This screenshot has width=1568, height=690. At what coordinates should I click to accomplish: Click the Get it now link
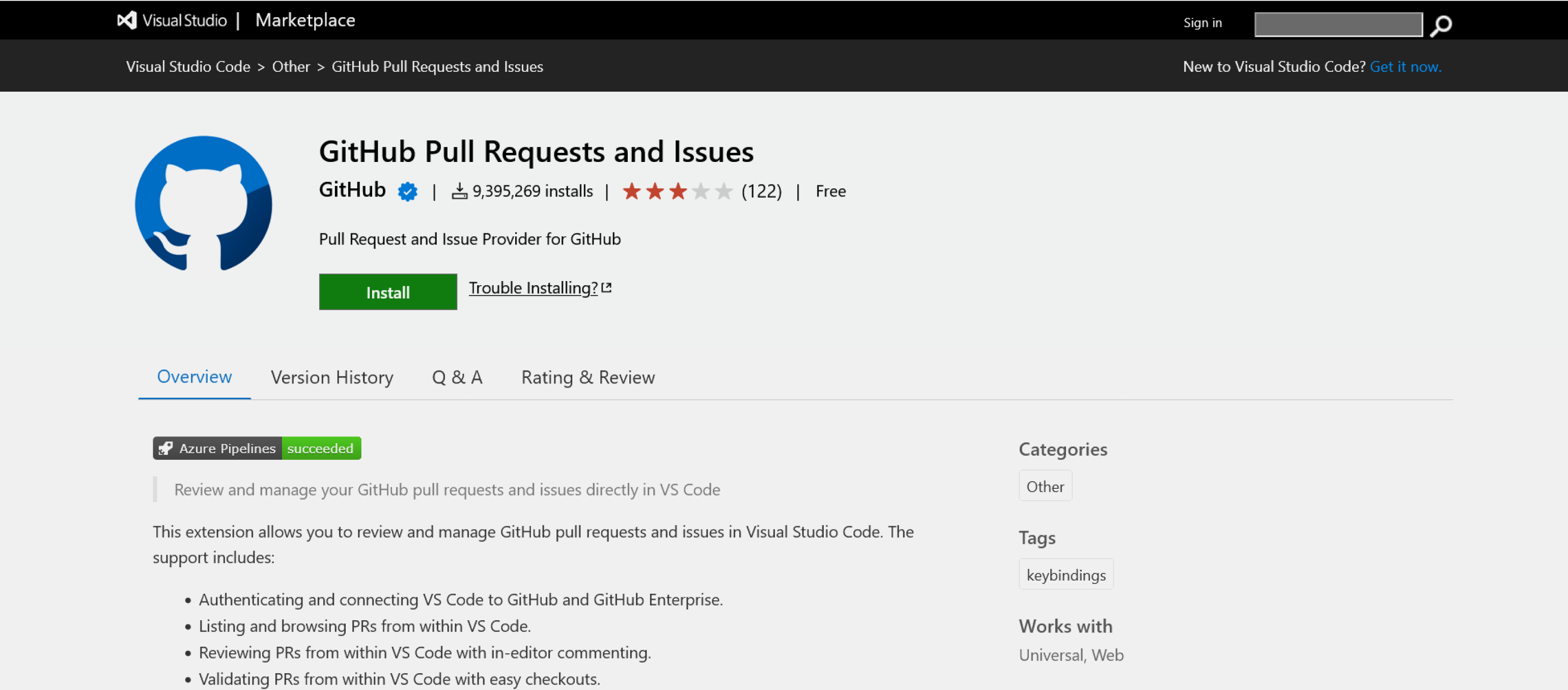[1406, 66]
